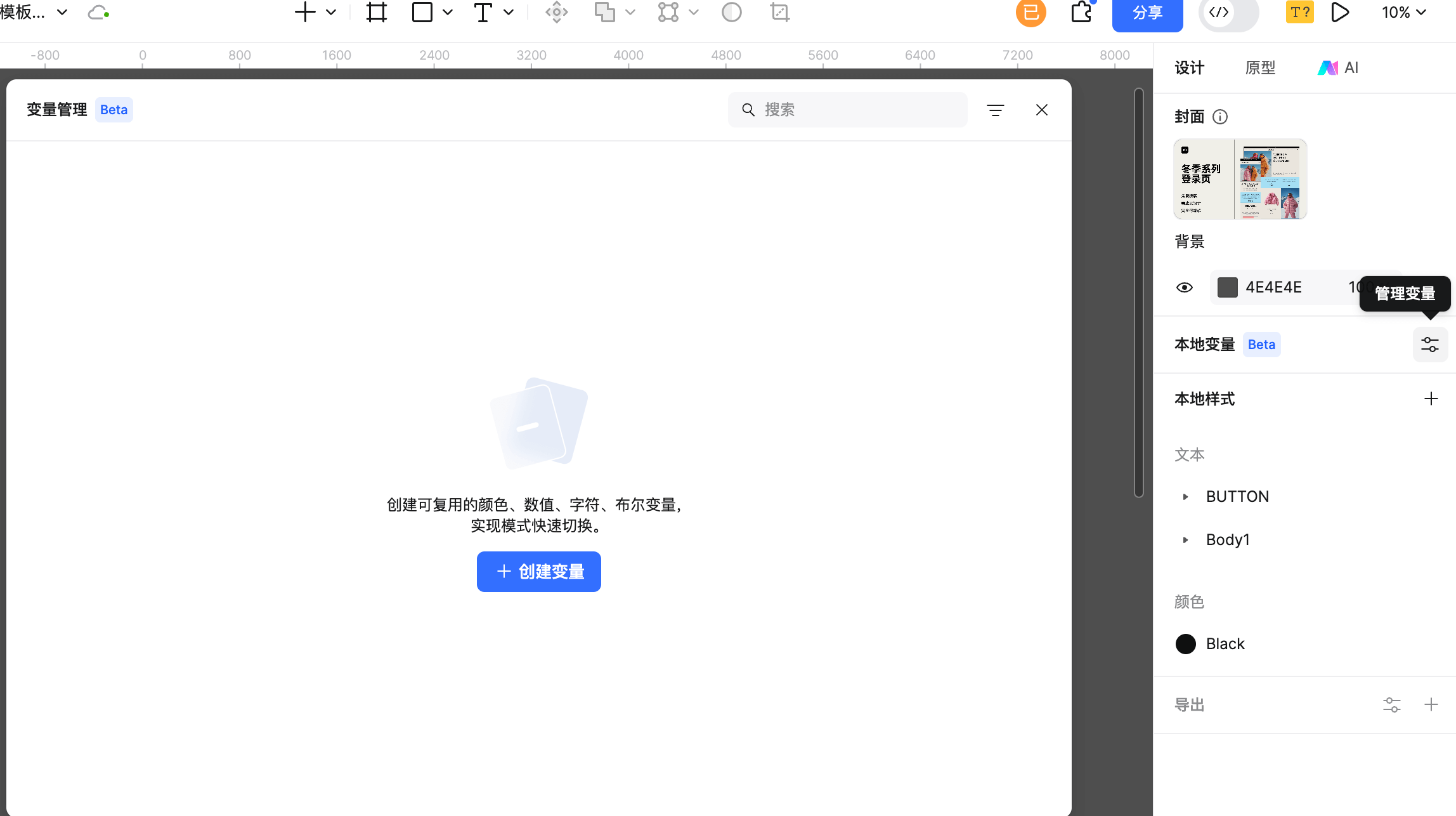Screen dimensions: 1456x816
Task: Click the play preview icon
Action: 1341,12
